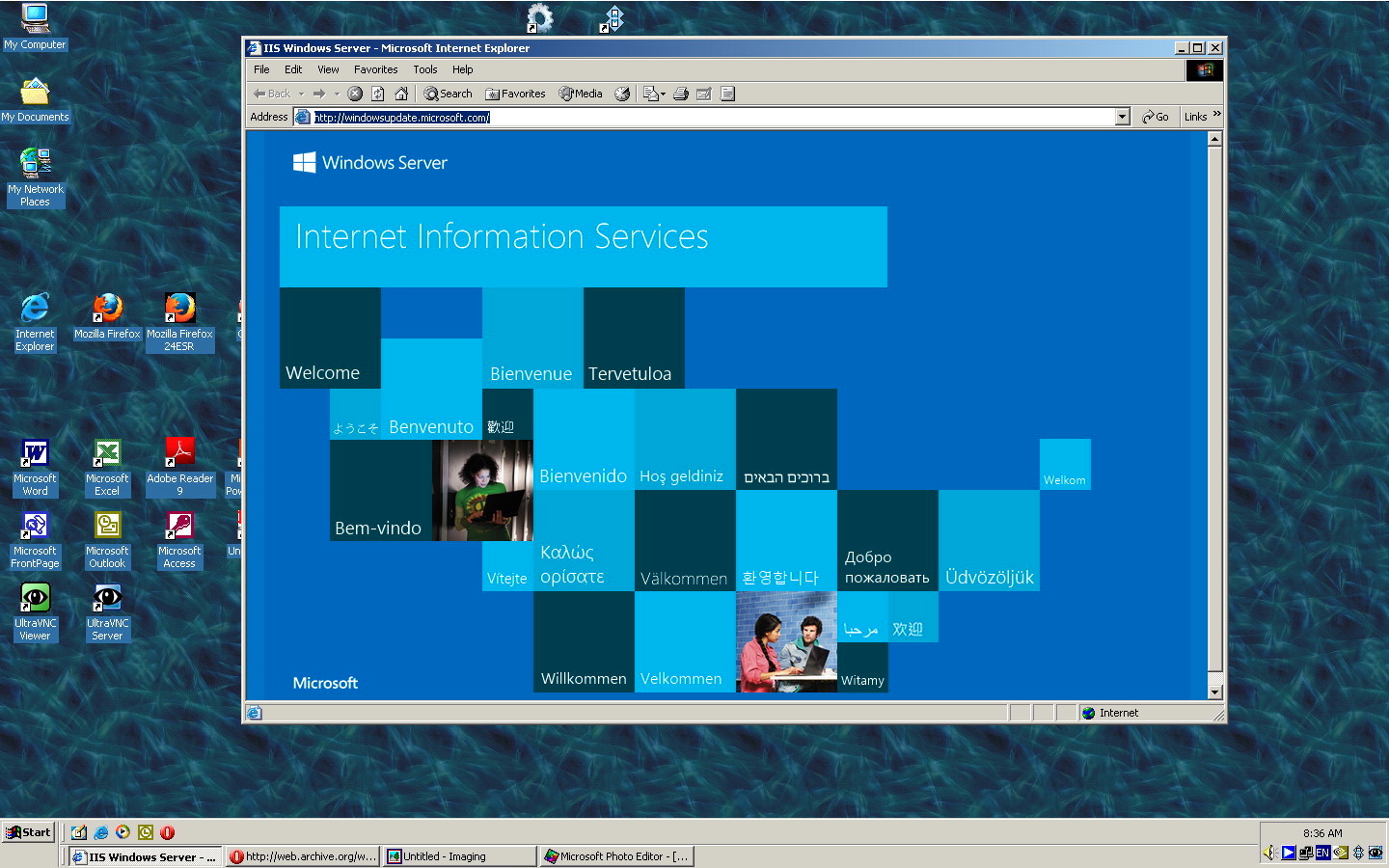
Task: Select Microsoft Outlook desktop shortcut
Action: pos(107,540)
